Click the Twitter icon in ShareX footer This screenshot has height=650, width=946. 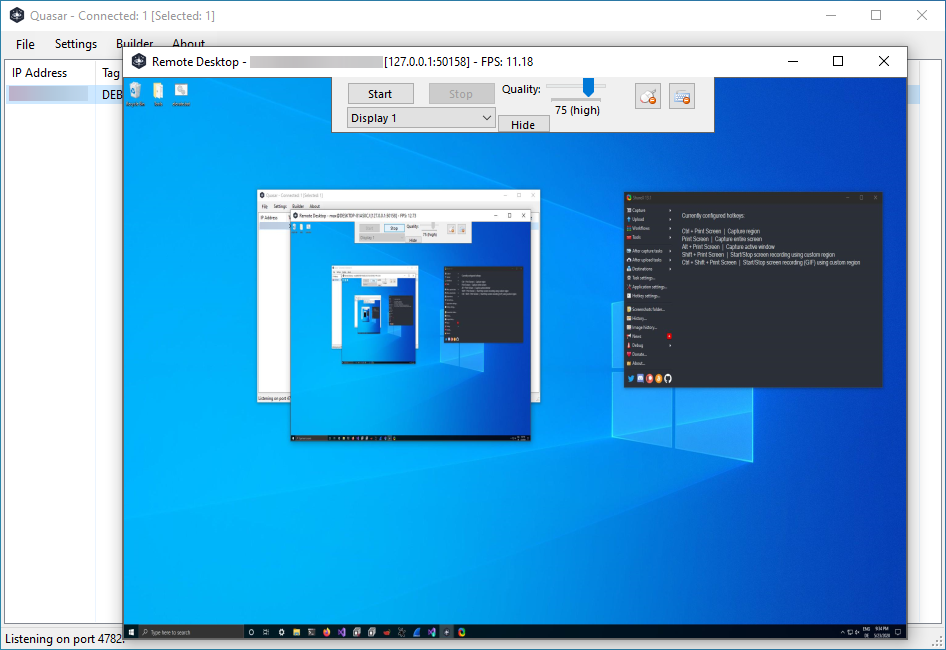[x=631, y=379]
